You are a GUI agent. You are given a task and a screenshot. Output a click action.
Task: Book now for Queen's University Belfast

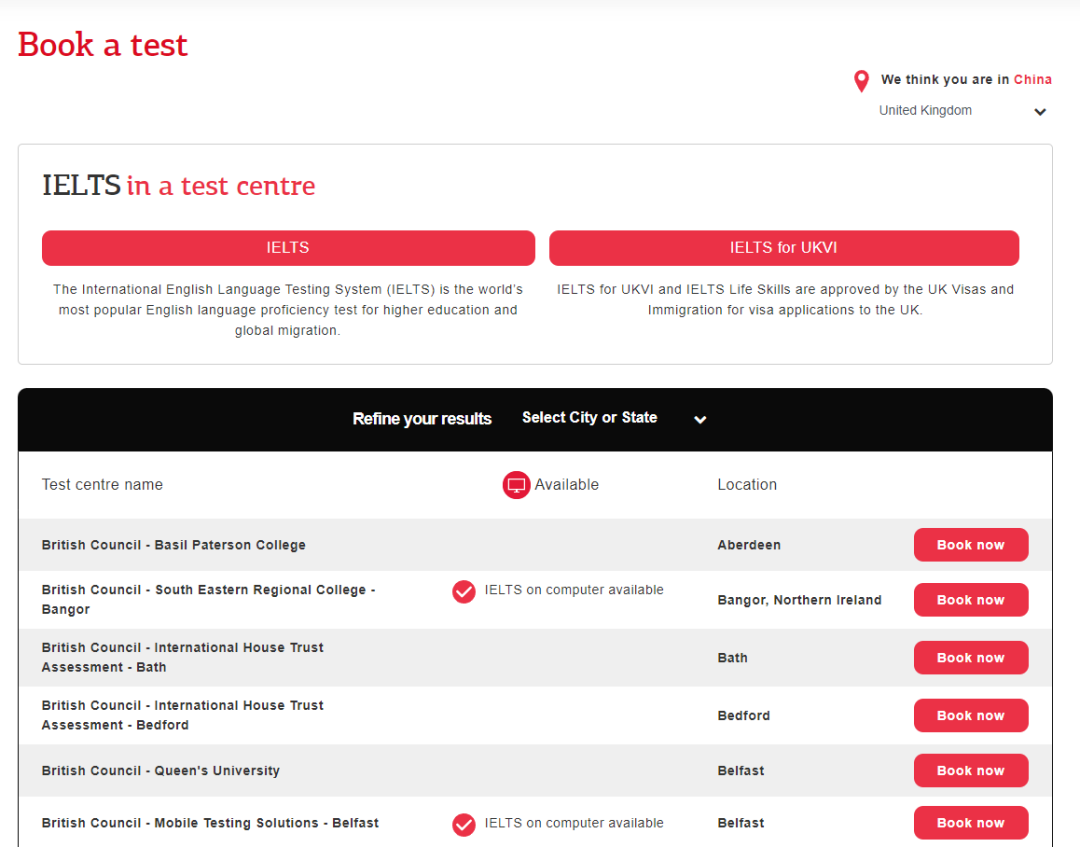tap(970, 771)
